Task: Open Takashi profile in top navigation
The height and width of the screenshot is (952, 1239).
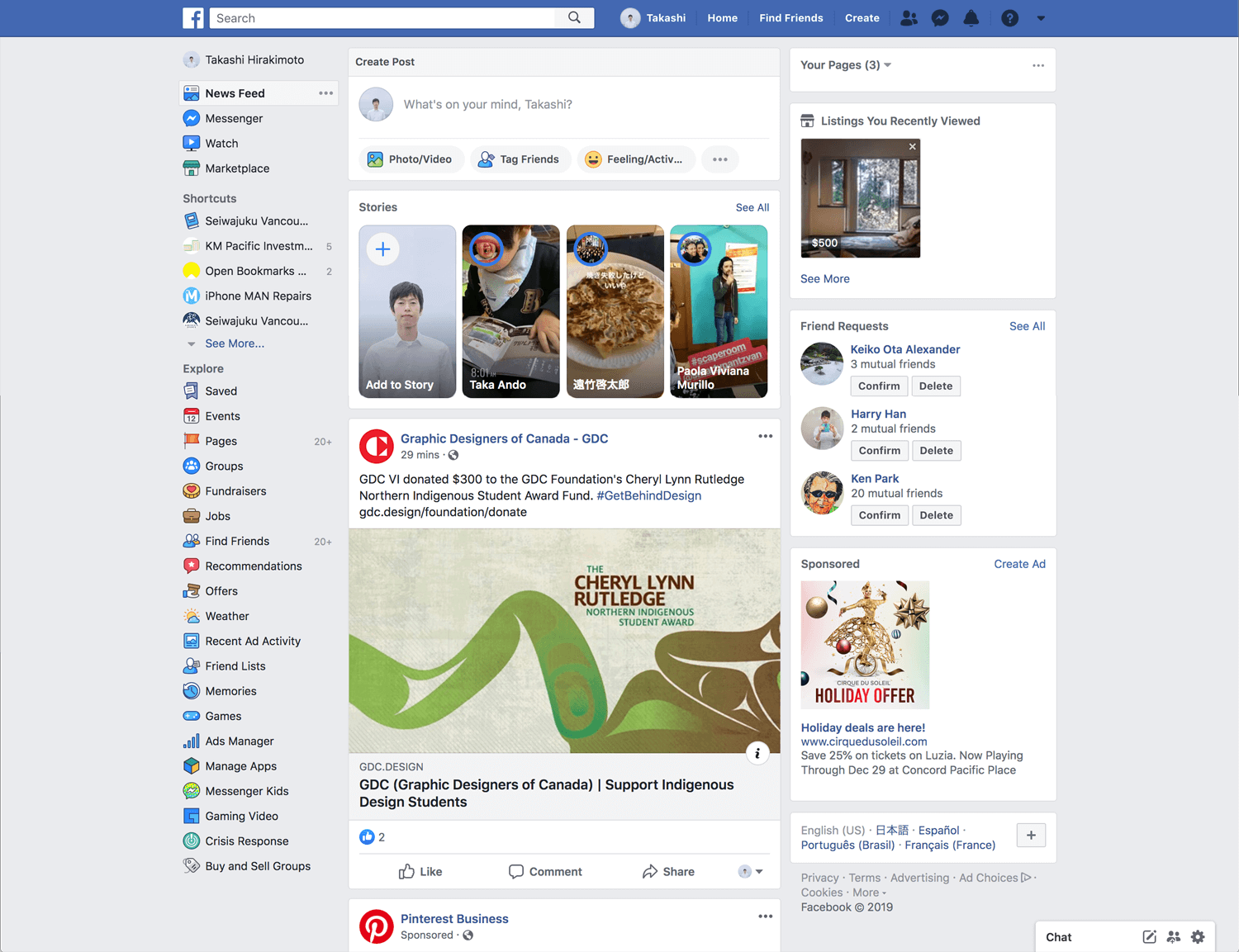Action: (x=653, y=18)
